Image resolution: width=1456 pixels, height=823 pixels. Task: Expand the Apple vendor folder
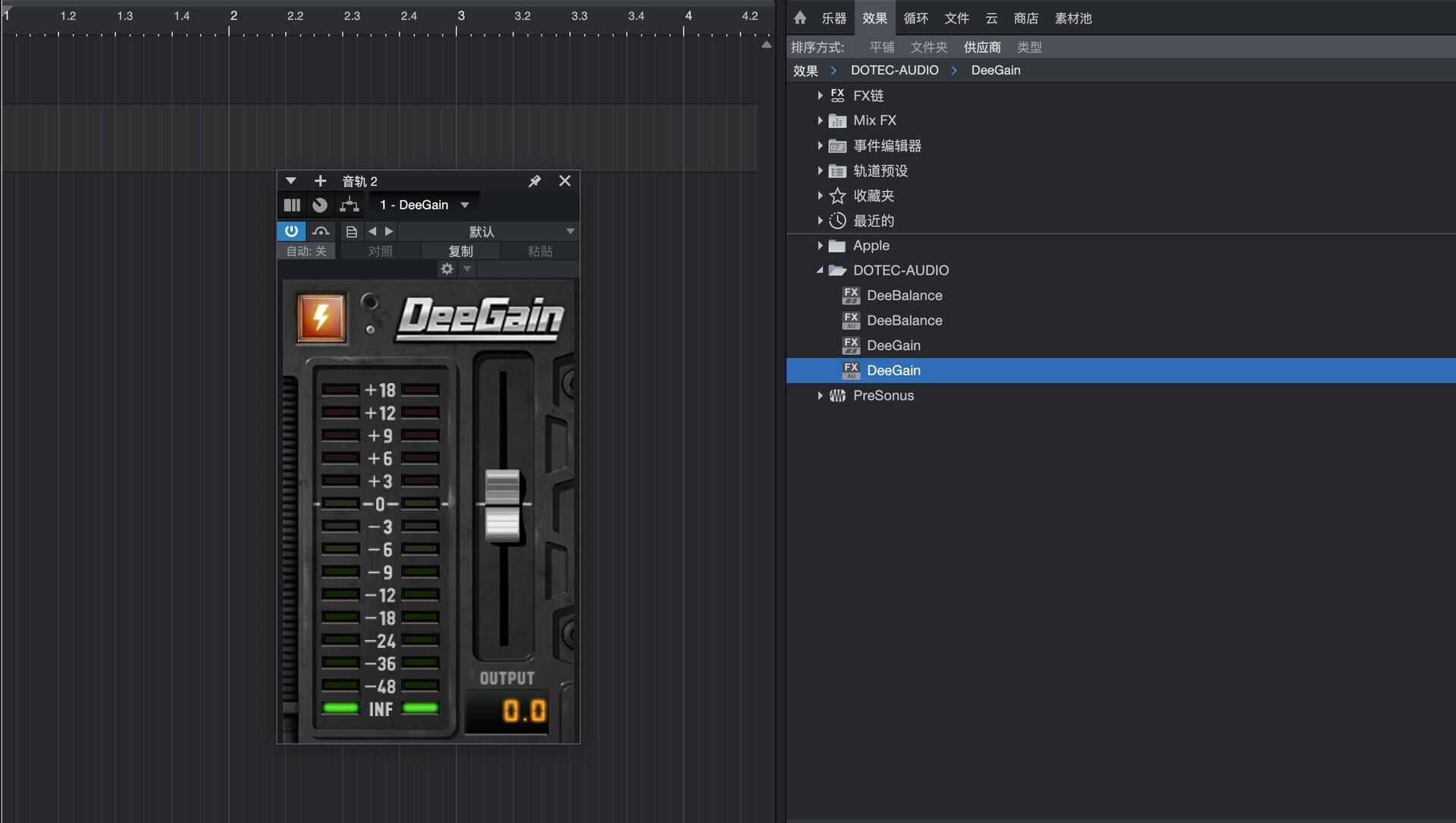click(x=819, y=246)
